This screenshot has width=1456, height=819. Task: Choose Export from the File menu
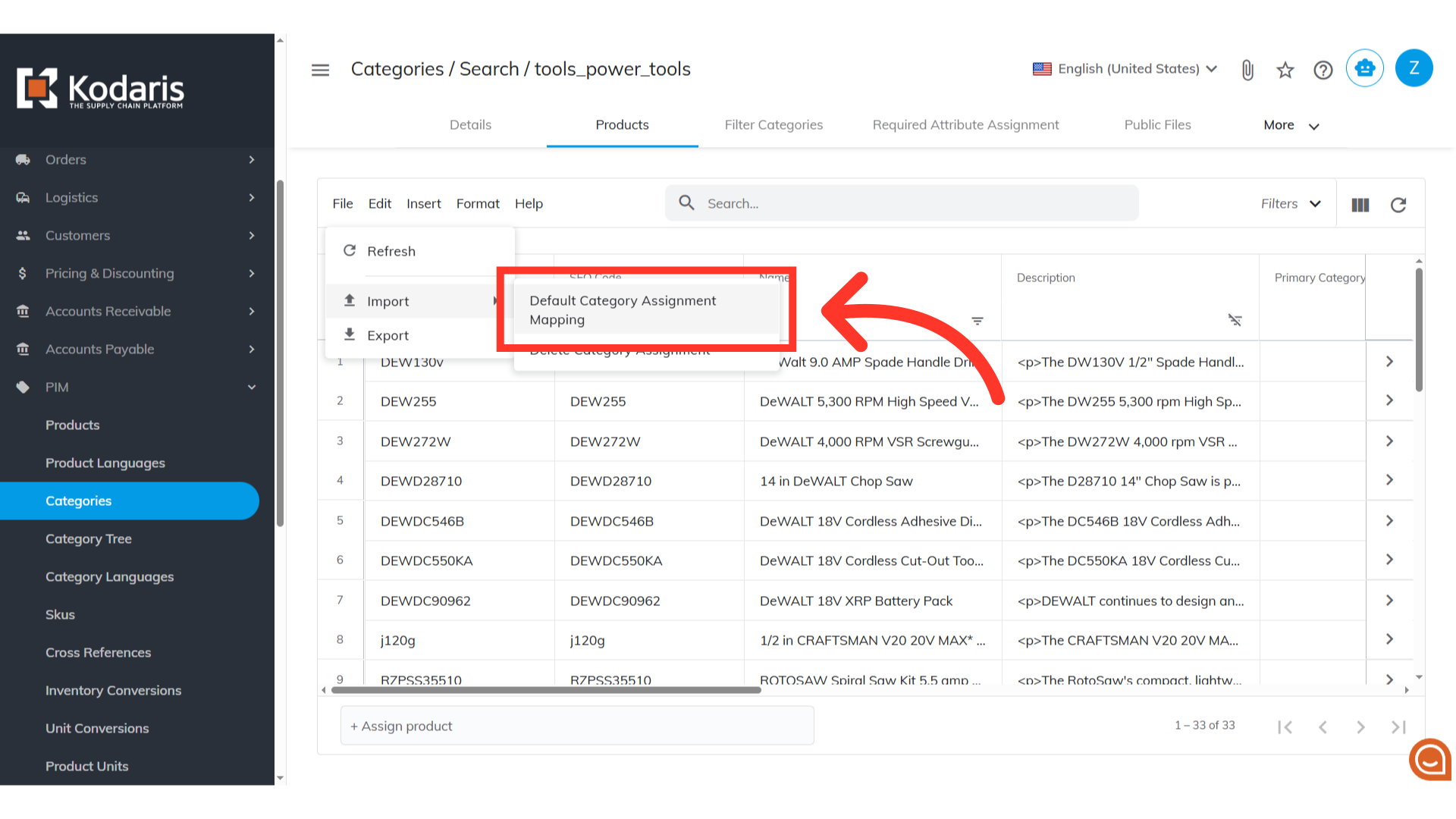(x=388, y=335)
